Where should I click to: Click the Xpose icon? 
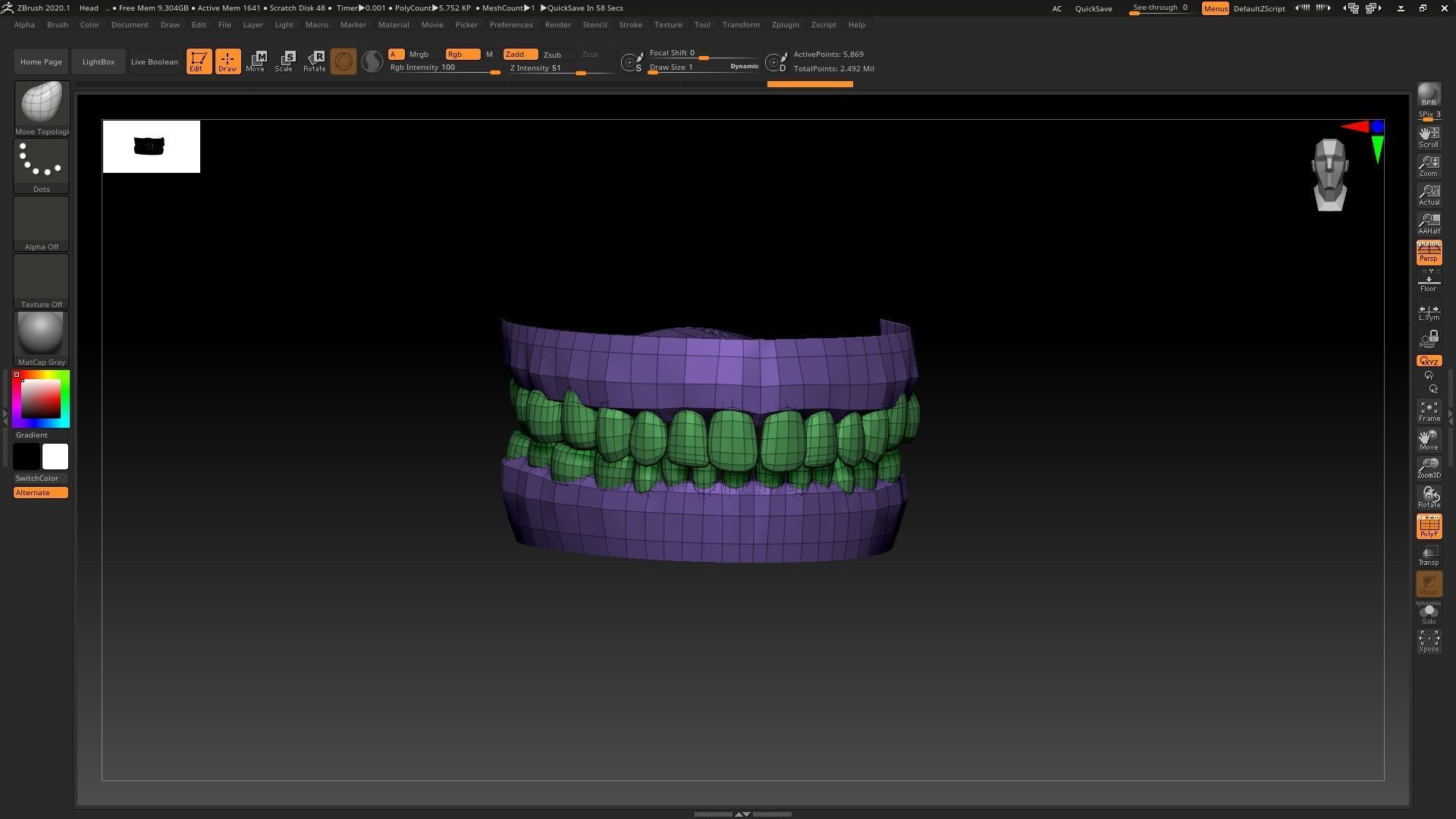[x=1429, y=641]
